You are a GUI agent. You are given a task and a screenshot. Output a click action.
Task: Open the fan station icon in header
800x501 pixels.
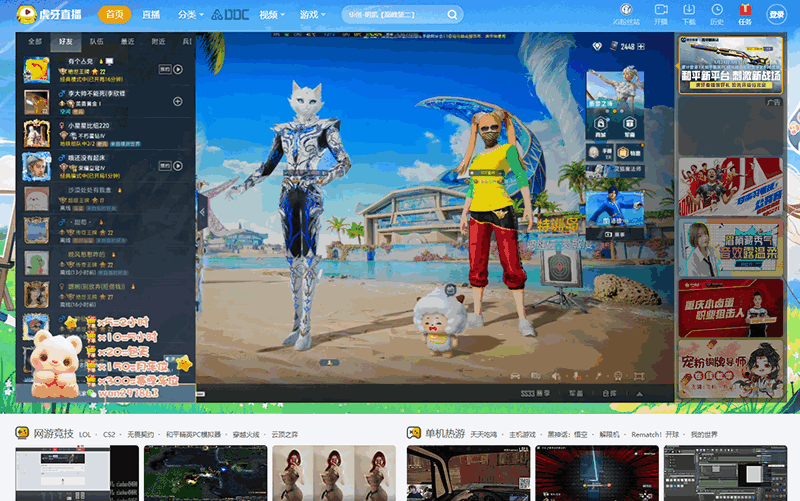pos(626,14)
